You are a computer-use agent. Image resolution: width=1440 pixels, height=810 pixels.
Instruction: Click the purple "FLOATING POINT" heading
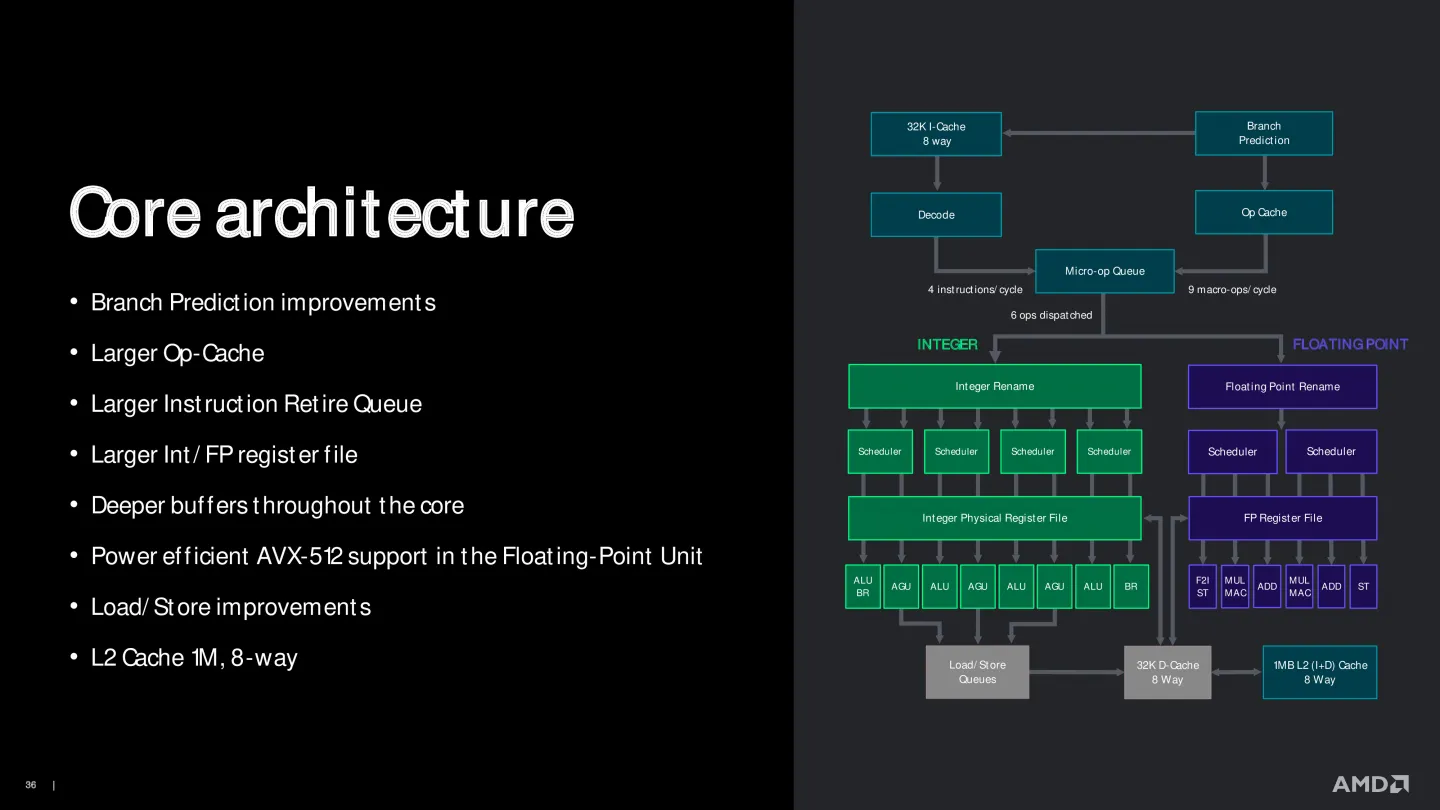(1350, 344)
